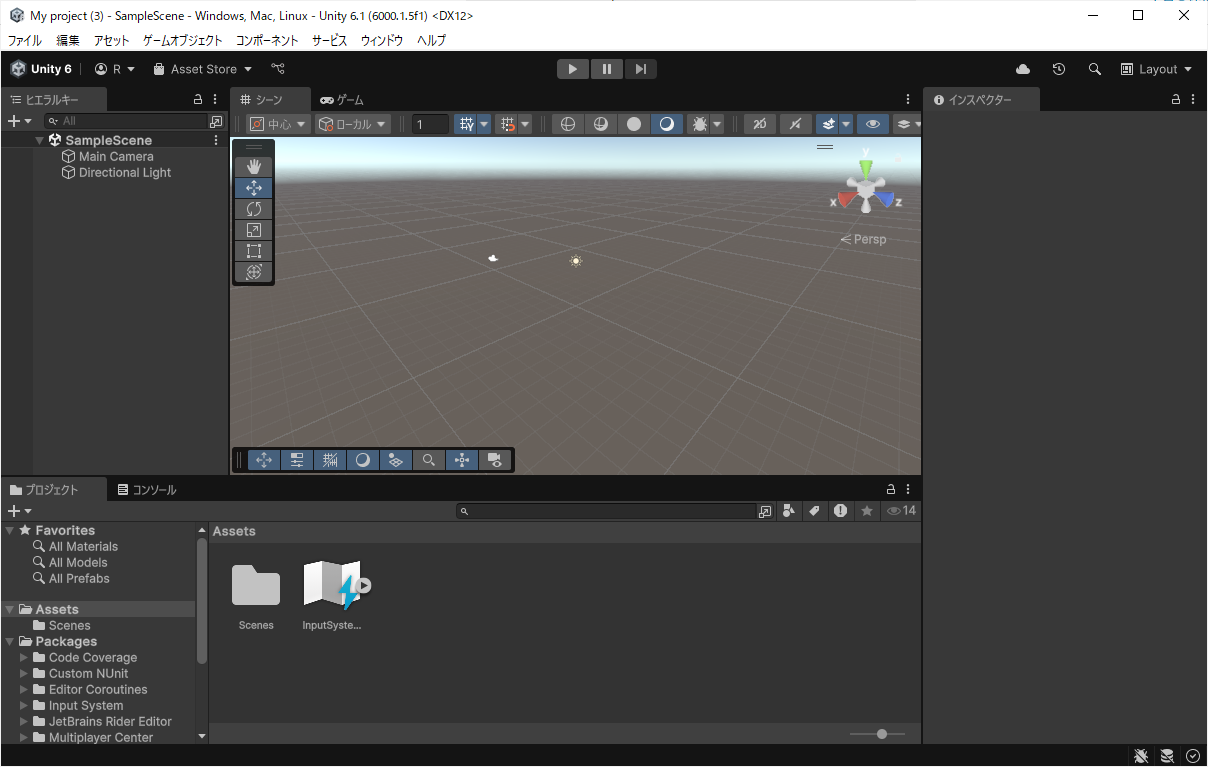The width and height of the screenshot is (1208, 767).
Task: Select the Rect tool
Action: [x=253, y=250]
